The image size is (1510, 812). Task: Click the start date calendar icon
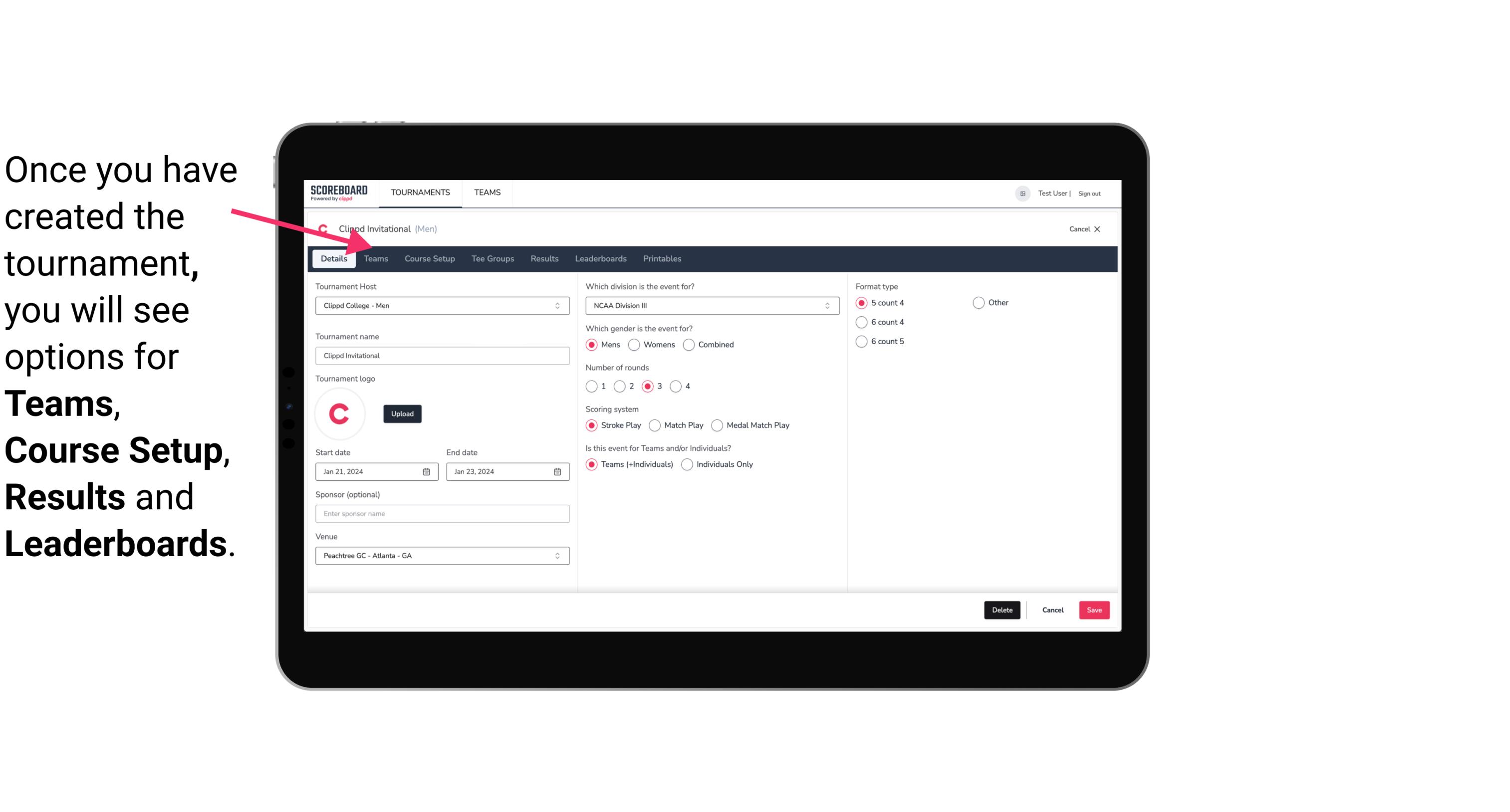427,471
